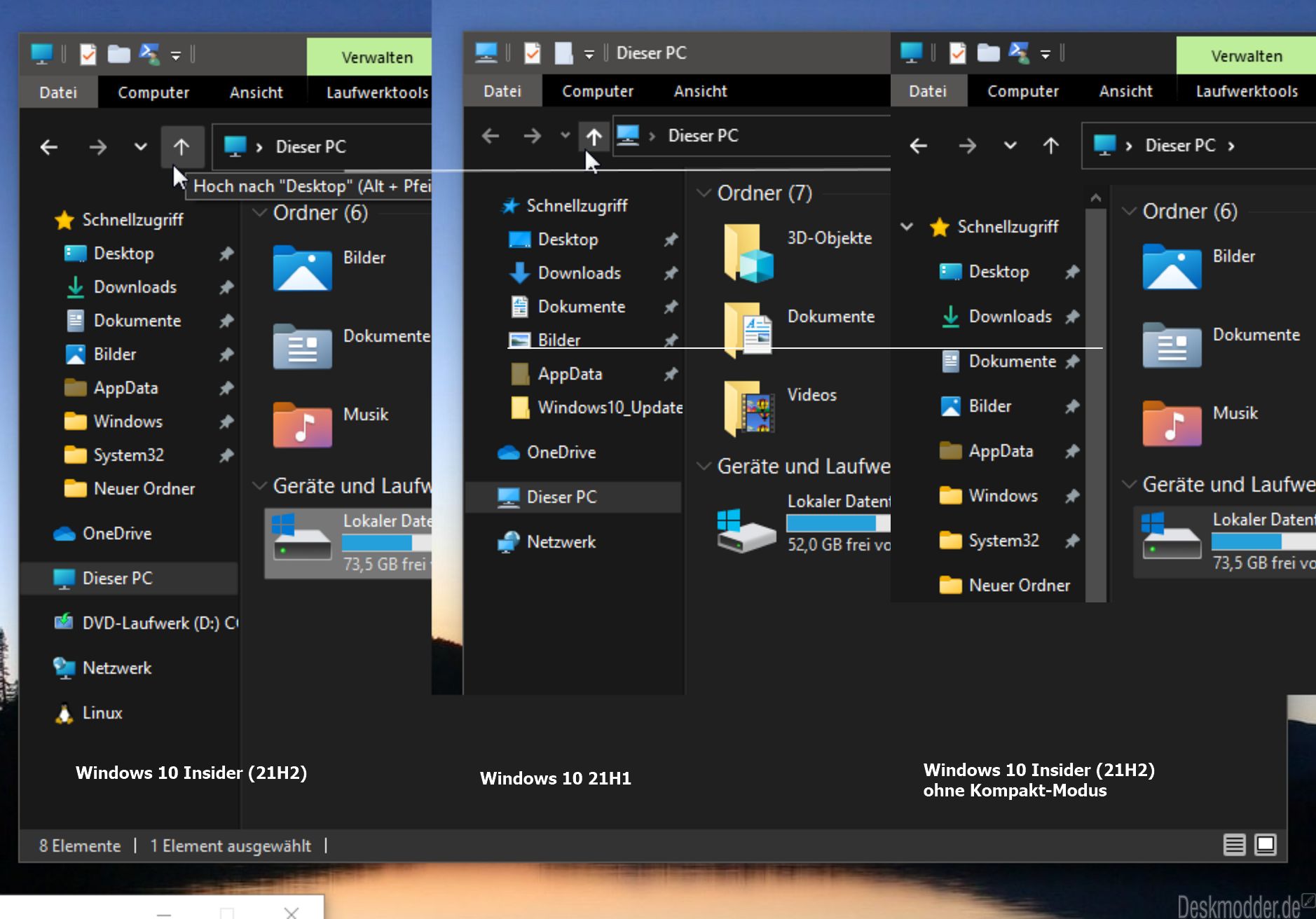
Task: Unpin Desktop pin icon in left window
Action: click(226, 254)
